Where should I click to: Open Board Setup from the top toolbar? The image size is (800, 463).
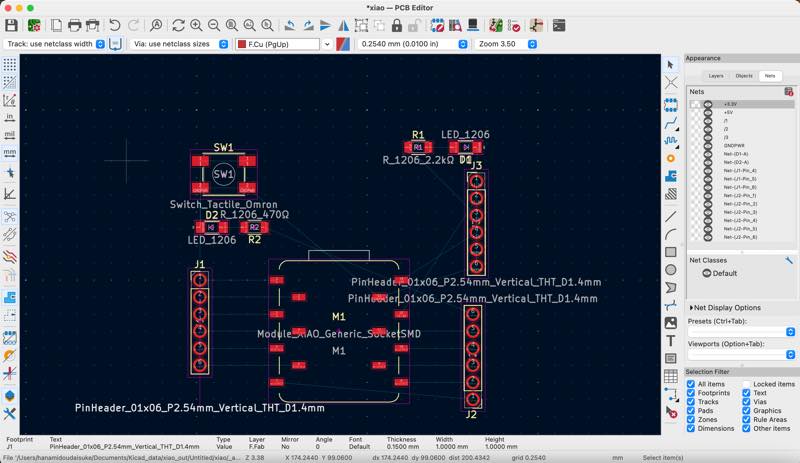34,26
